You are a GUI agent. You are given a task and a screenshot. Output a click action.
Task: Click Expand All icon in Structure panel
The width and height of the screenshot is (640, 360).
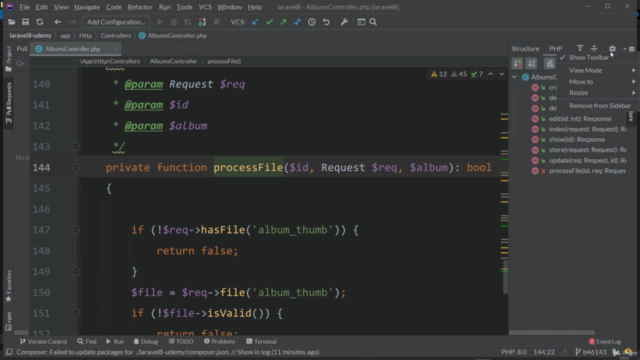click(x=580, y=49)
